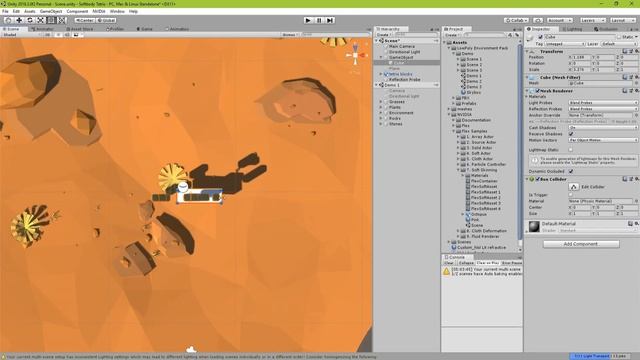
Task: Click Project search by type icon
Action: [x=510, y=35]
